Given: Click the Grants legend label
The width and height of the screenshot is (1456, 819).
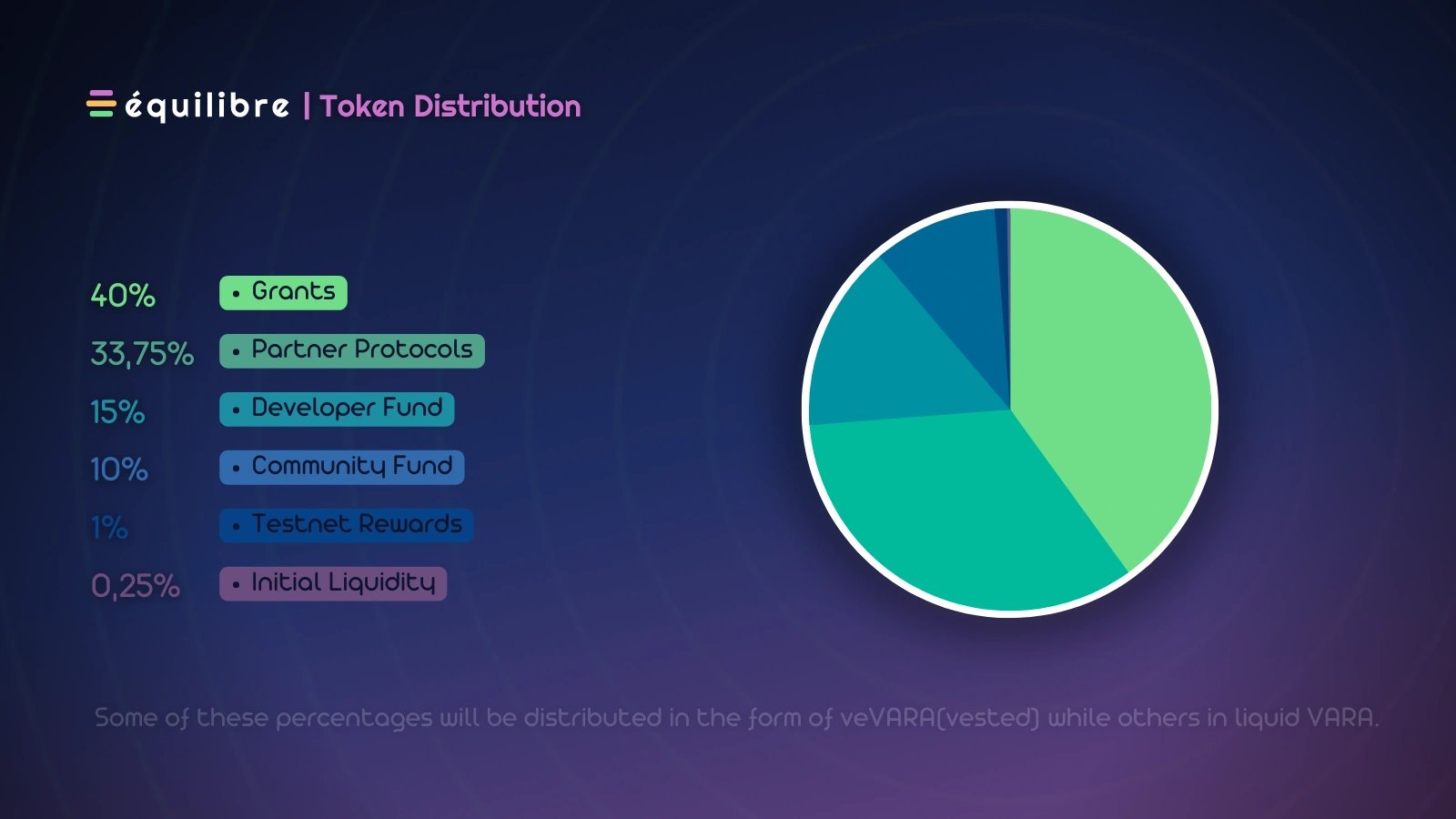Looking at the screenshot, I should coord(283,292).
